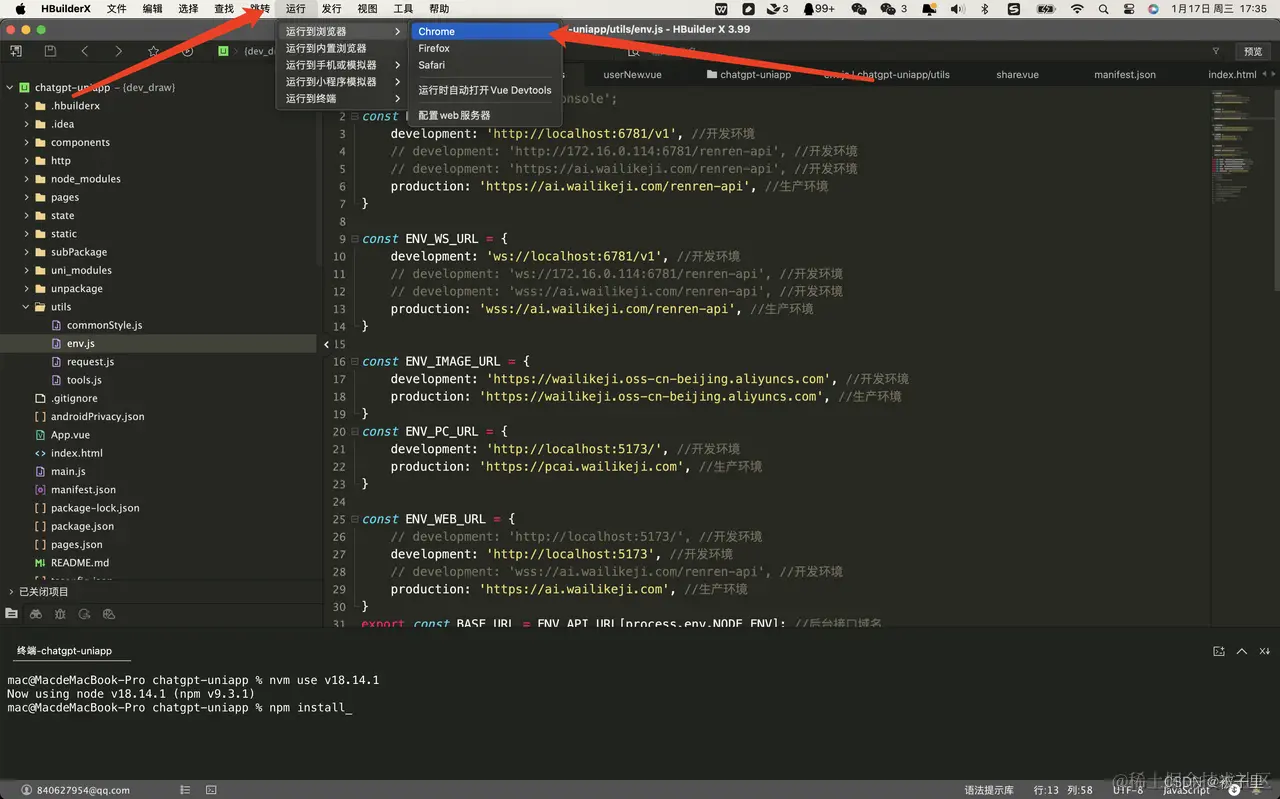Click the volume icon in menu bar

pos(957,9)
